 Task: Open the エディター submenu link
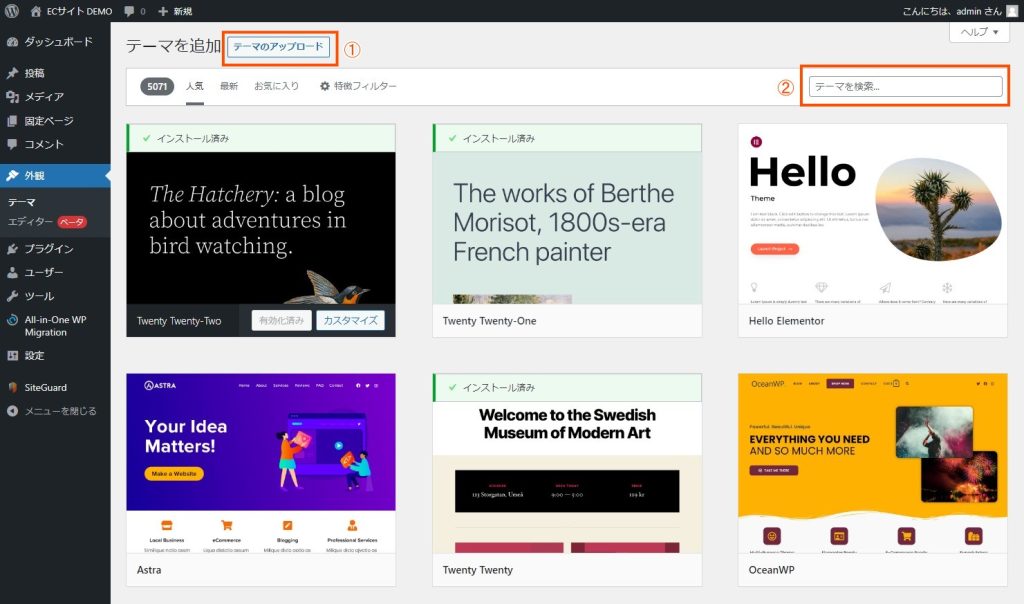[x=29, y=221]
